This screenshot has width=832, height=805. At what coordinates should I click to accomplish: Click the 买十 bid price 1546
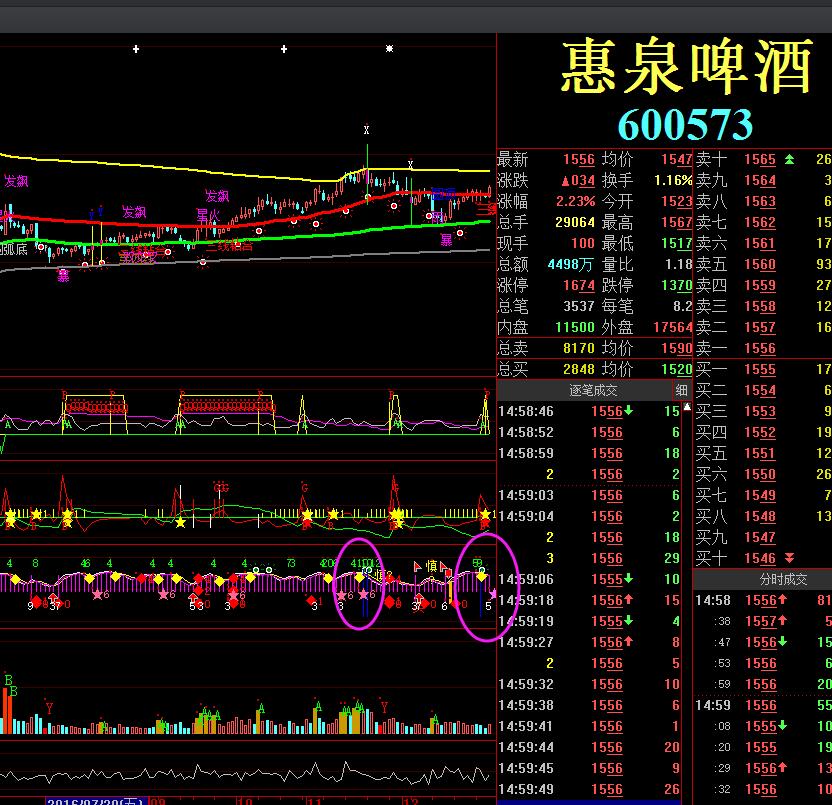coord(760,558)
